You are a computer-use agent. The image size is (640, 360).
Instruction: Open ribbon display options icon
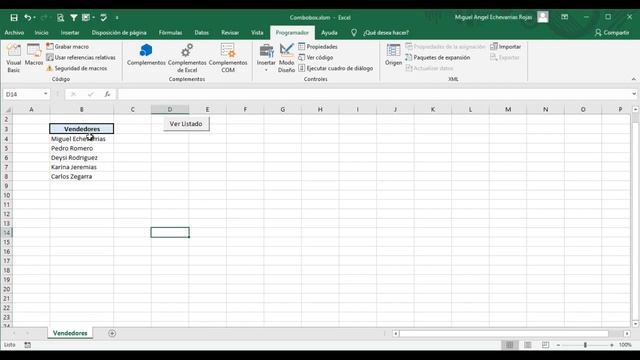click(564, 17)
